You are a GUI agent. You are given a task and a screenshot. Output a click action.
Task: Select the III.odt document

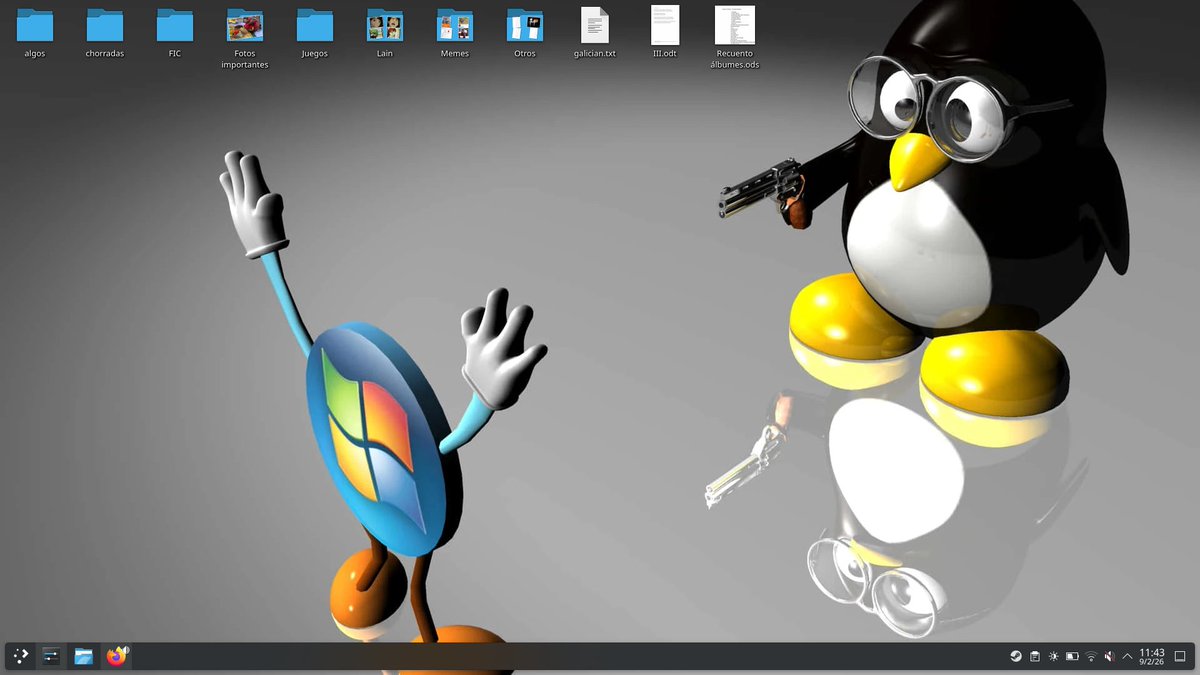click(x=665, y=32)
